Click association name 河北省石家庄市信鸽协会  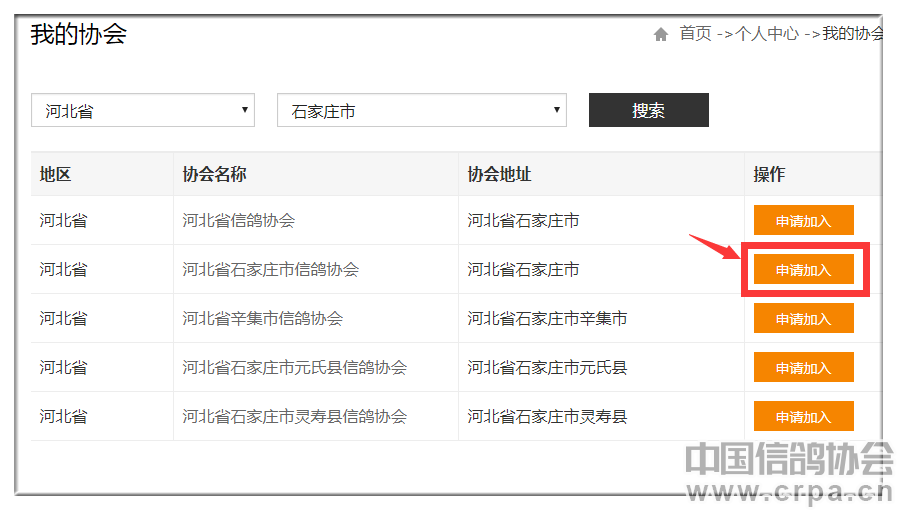coord(271,270)
